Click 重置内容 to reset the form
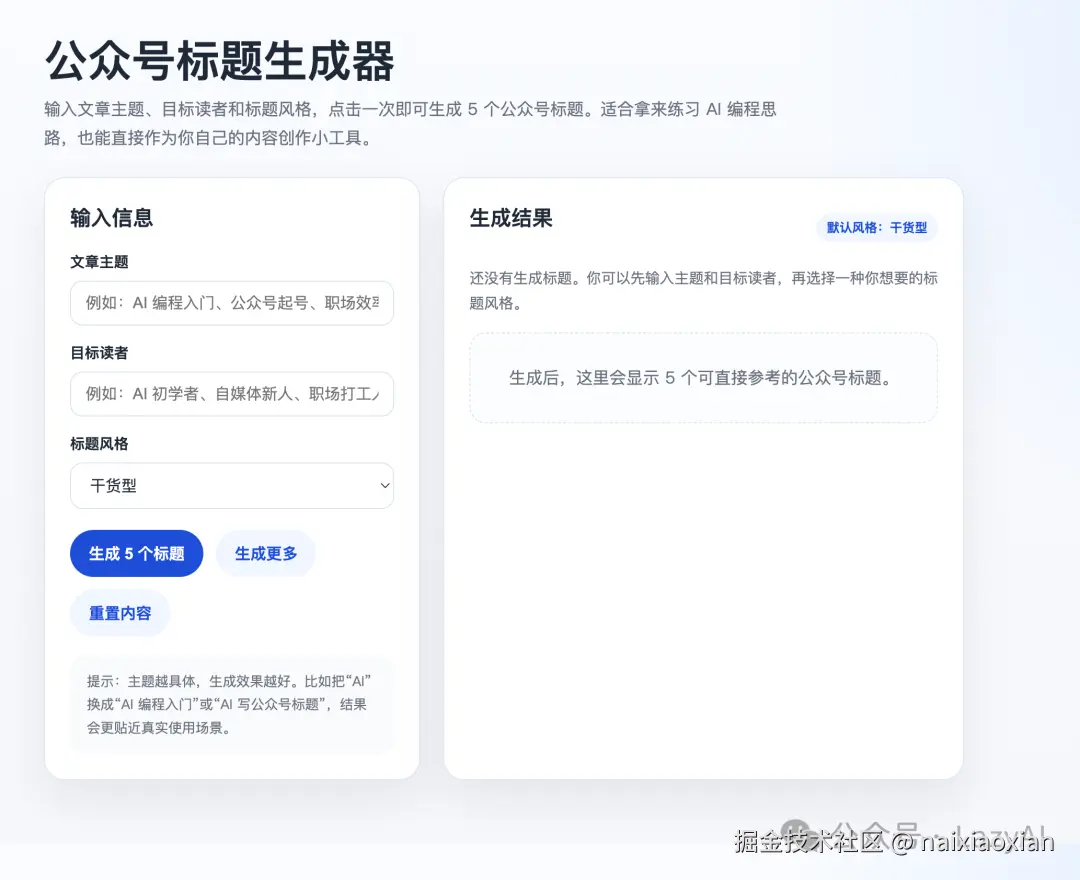The width and height of the screenshot is (1080, 880). pos(120,613)
